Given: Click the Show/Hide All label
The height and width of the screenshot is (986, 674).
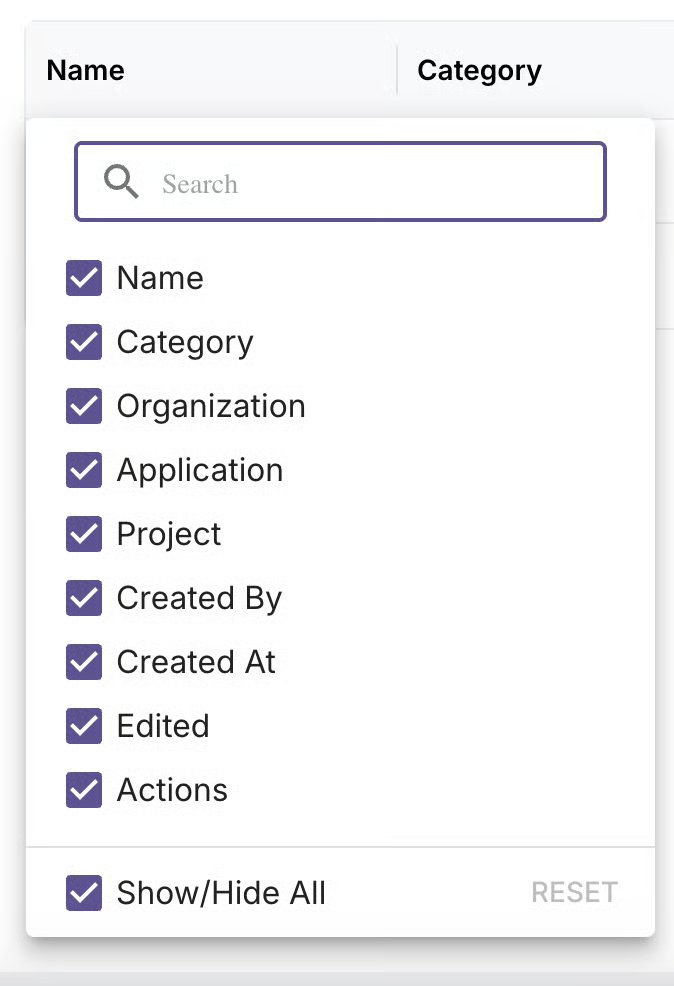Looking at the screenshot, I should [221, 892].
